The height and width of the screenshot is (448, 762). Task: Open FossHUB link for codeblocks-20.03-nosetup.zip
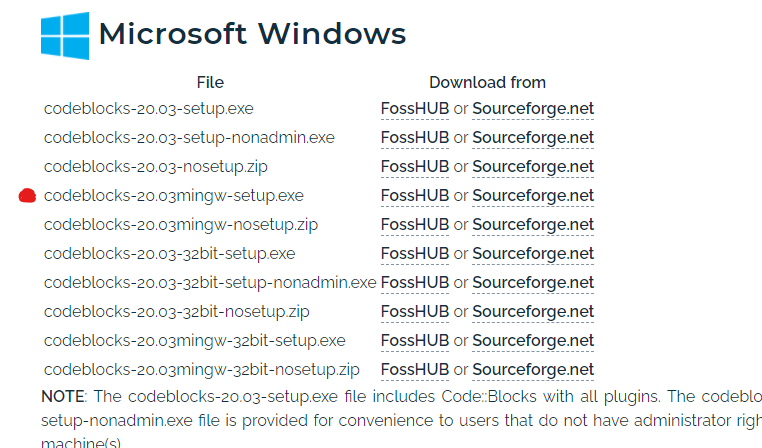pos(415,167)
